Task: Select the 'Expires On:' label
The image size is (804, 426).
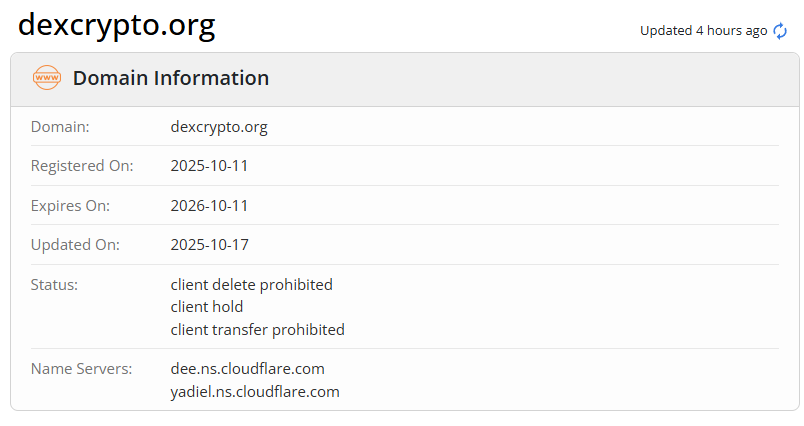Action: (70, 206)
